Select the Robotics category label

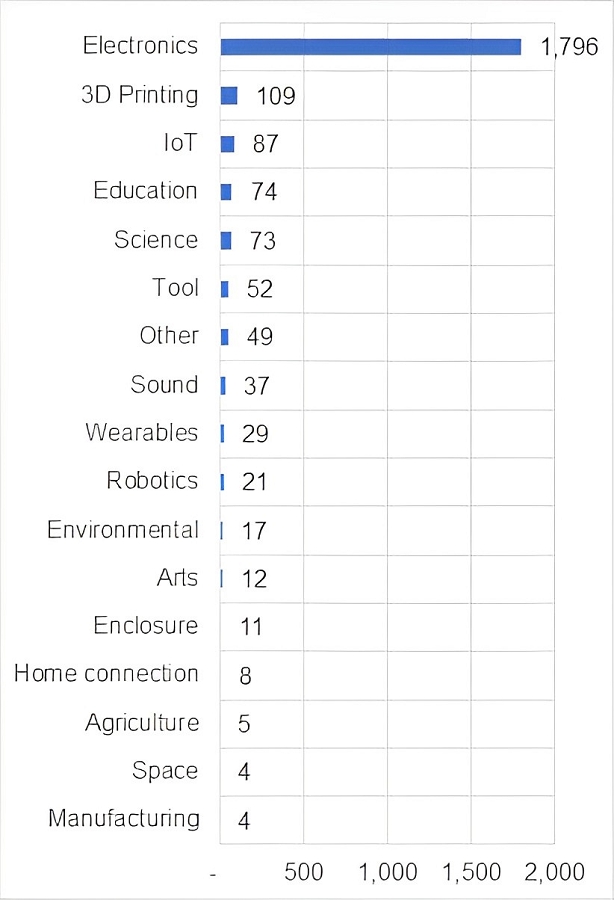click(152, 481)
